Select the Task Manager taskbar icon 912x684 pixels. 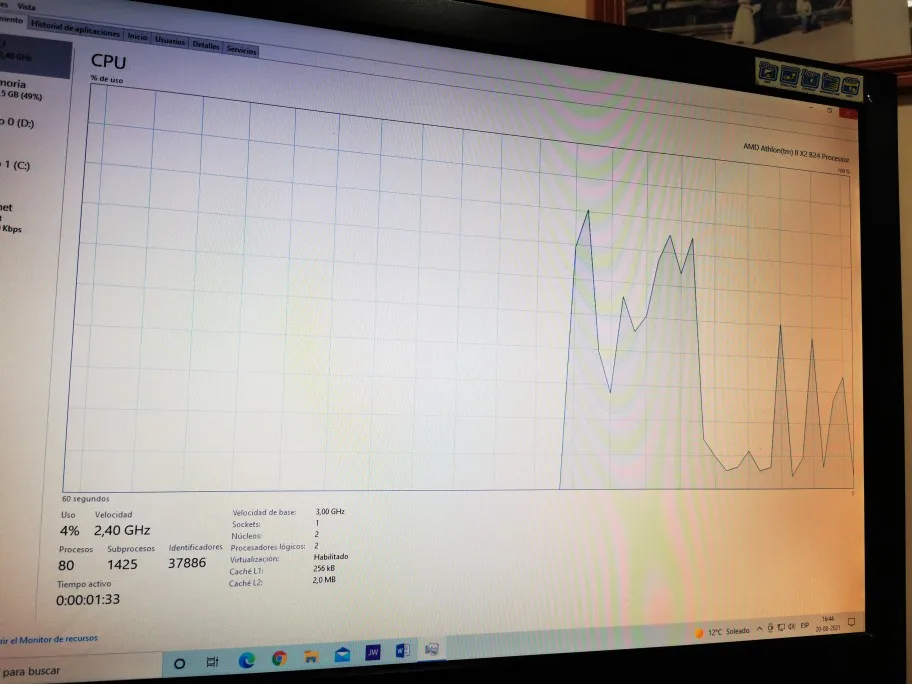coord(431,649)
